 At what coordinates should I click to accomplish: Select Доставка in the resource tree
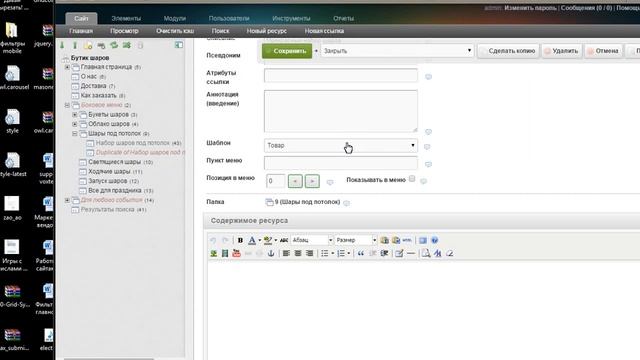point(93,86)
